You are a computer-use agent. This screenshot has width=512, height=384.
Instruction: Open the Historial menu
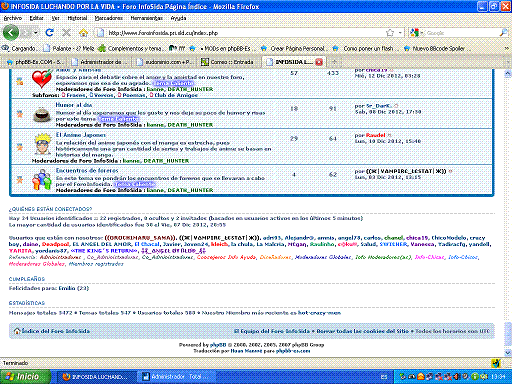coord(77,18)
